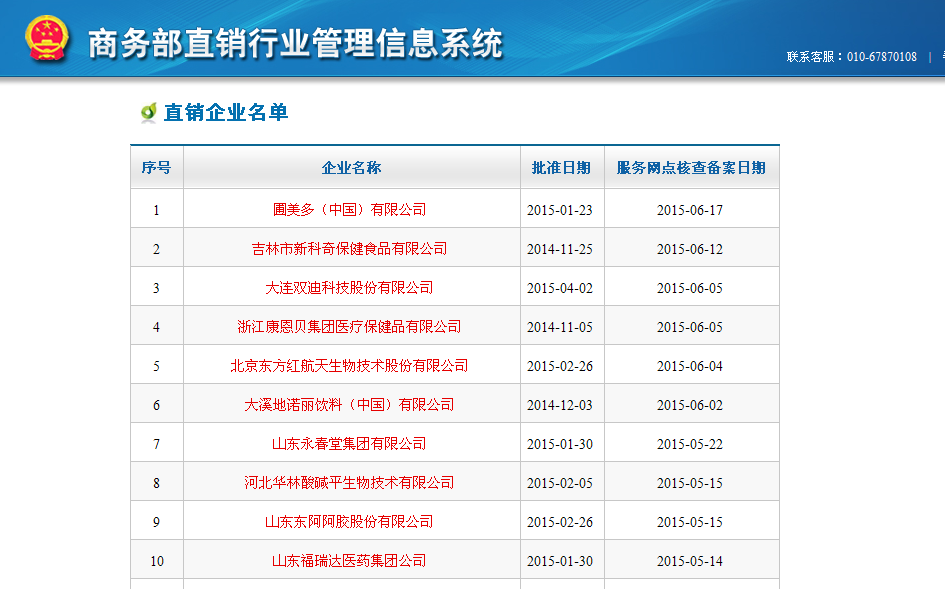Click filing date 2015-05-15 in row 9
The image size is (945, 589).
point(690,523)
